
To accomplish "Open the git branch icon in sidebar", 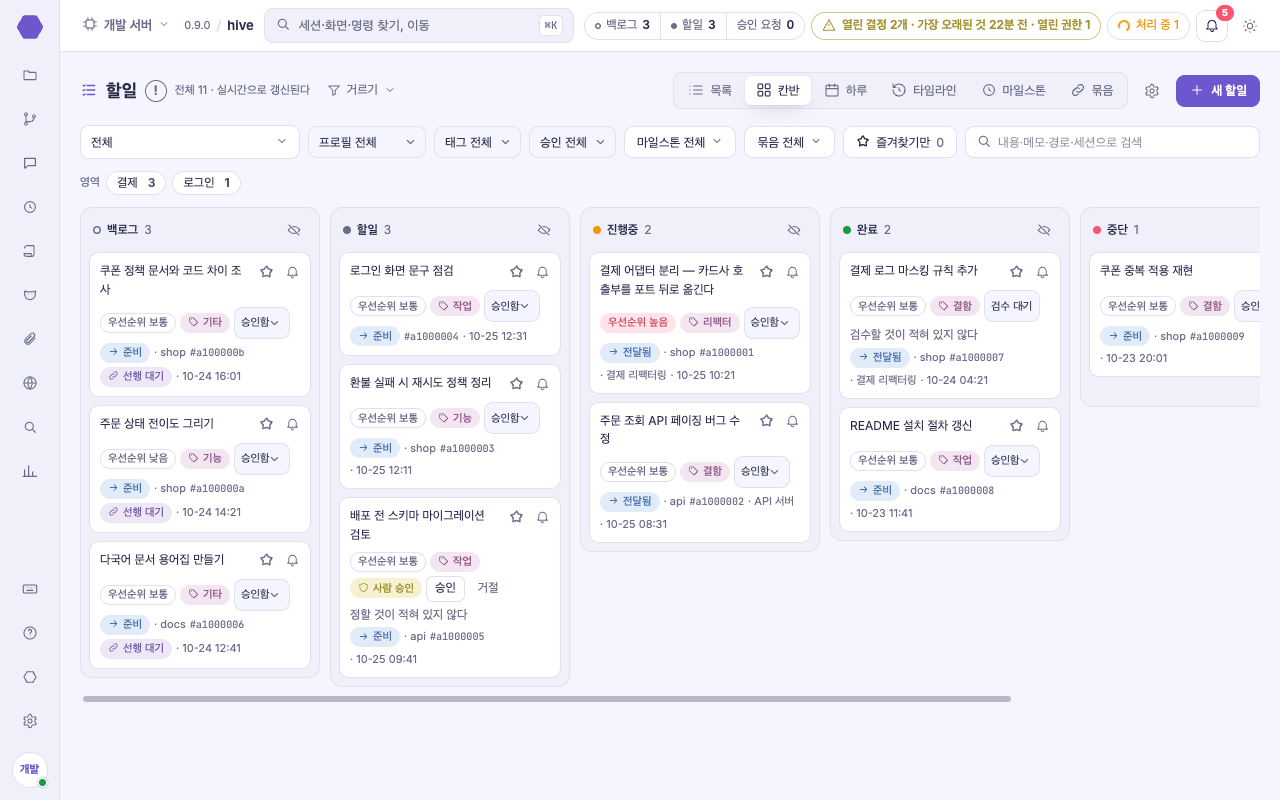I will coord(30,119).
